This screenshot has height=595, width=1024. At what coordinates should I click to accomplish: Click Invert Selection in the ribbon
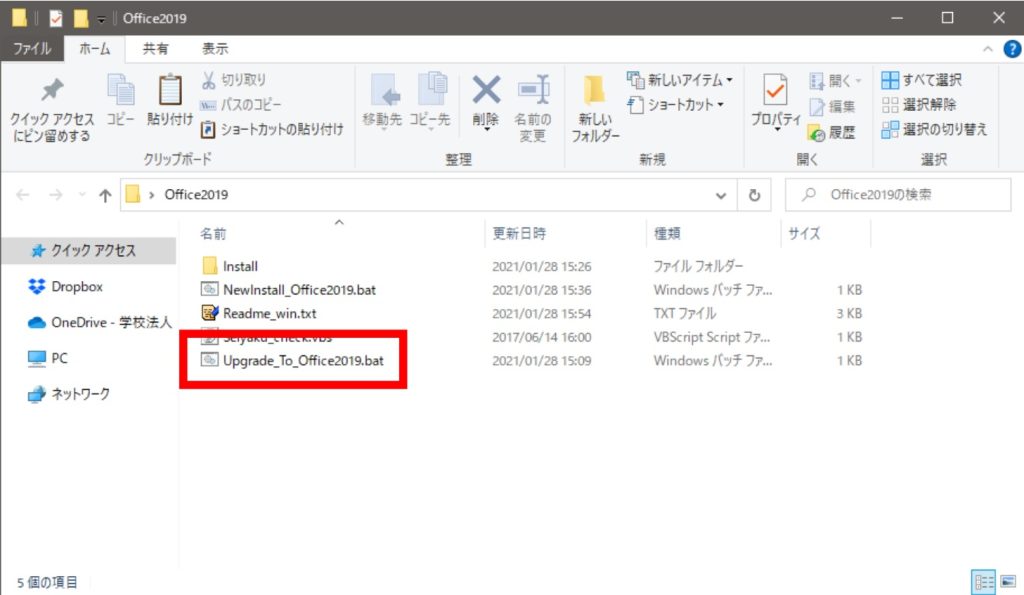click(934, 129)
